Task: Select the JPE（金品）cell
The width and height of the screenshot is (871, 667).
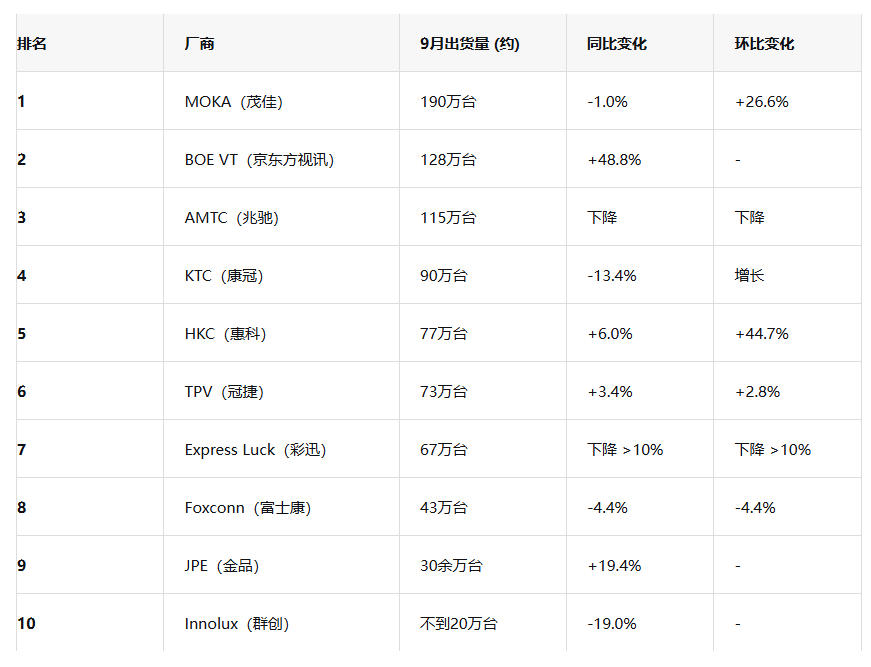Action: click(x=222, y=566)
